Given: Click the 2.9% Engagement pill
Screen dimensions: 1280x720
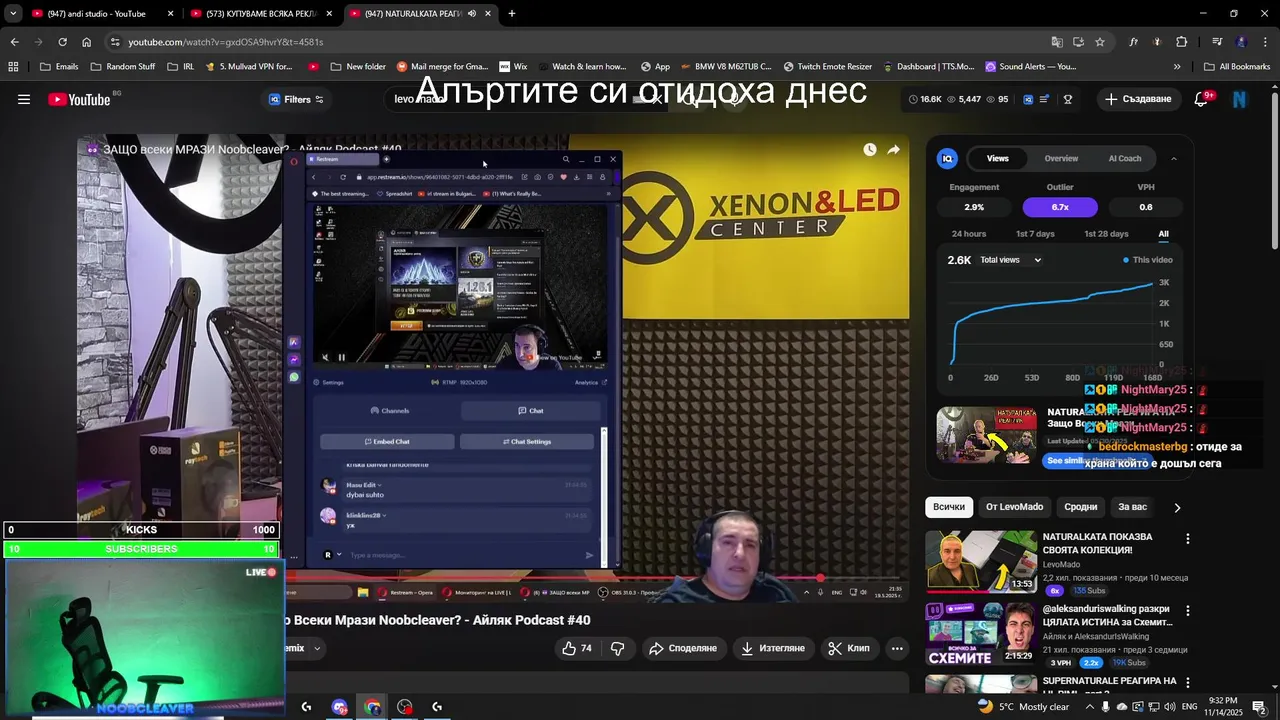Looking at the screenshot, I should pyautogui.click(x=974, y=207).
